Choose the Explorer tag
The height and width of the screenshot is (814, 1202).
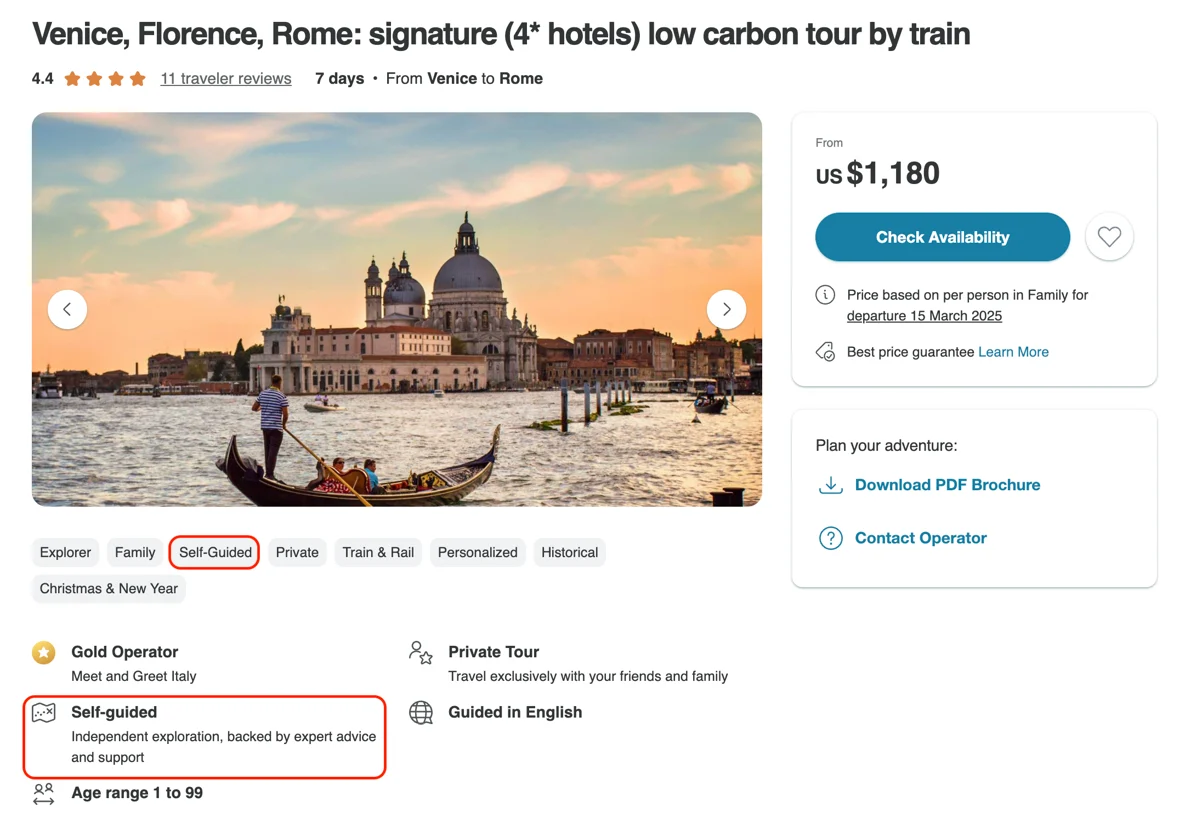click(65, 552)
